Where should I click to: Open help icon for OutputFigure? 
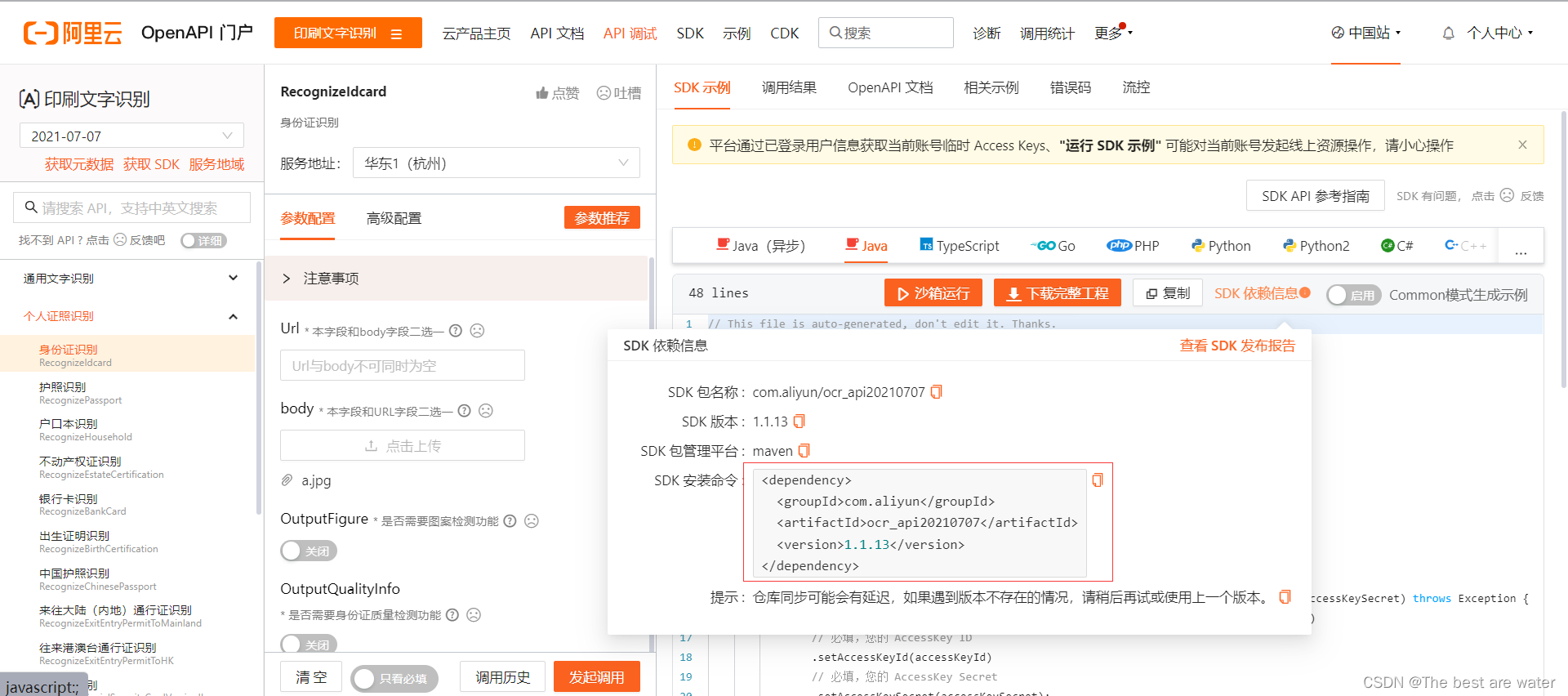pos(510,521)
